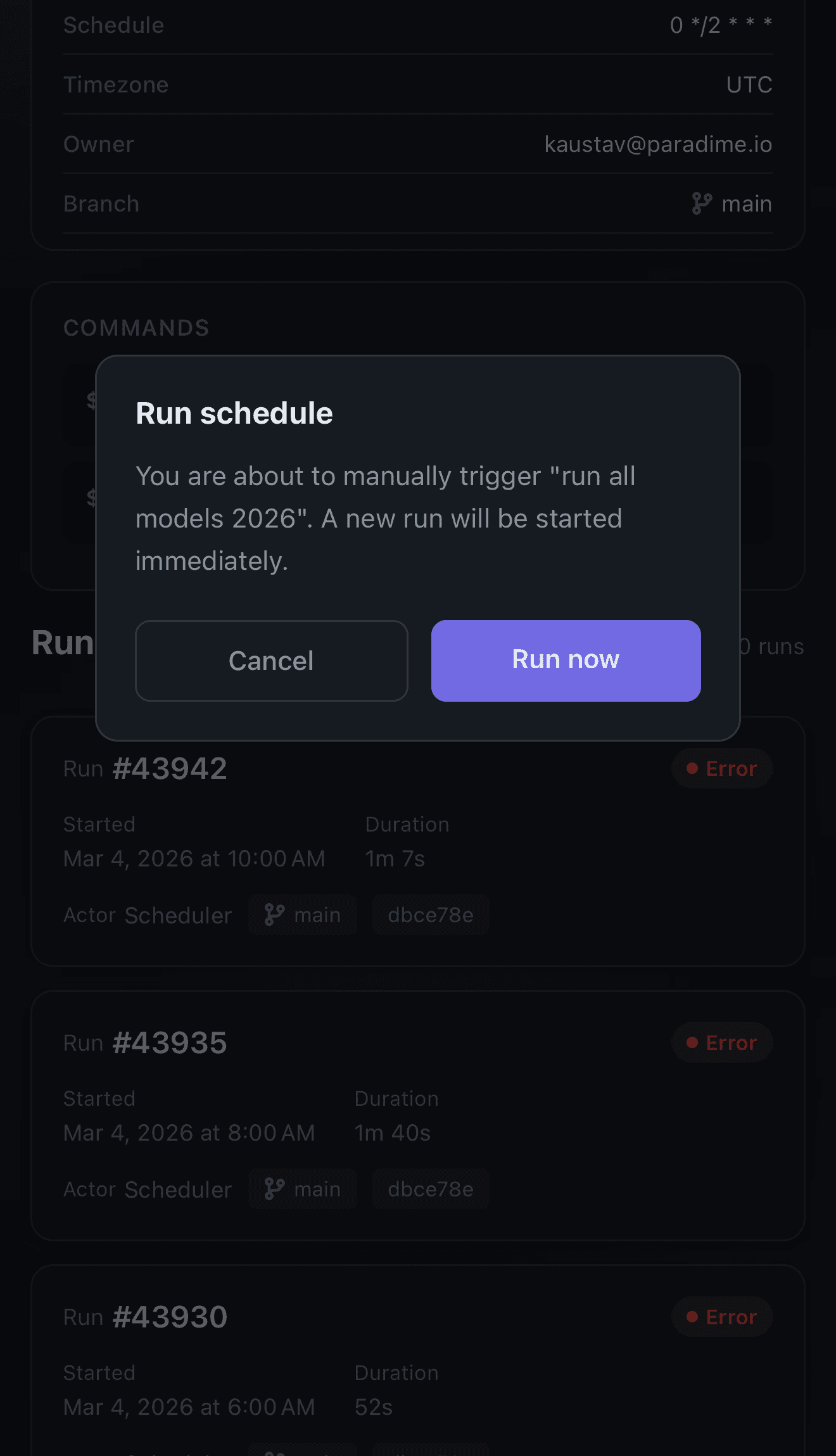Open Run #43942 card
836x1456 pixels.
tap(418, 841)
